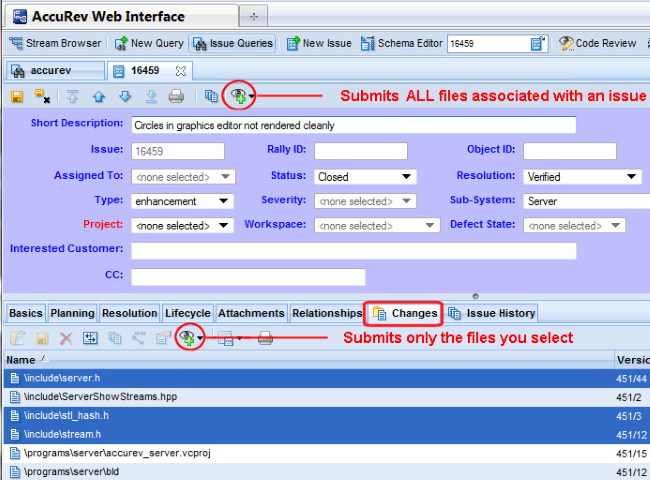Open the Resolution dropdown showing Verified

[x=582, y=177]
